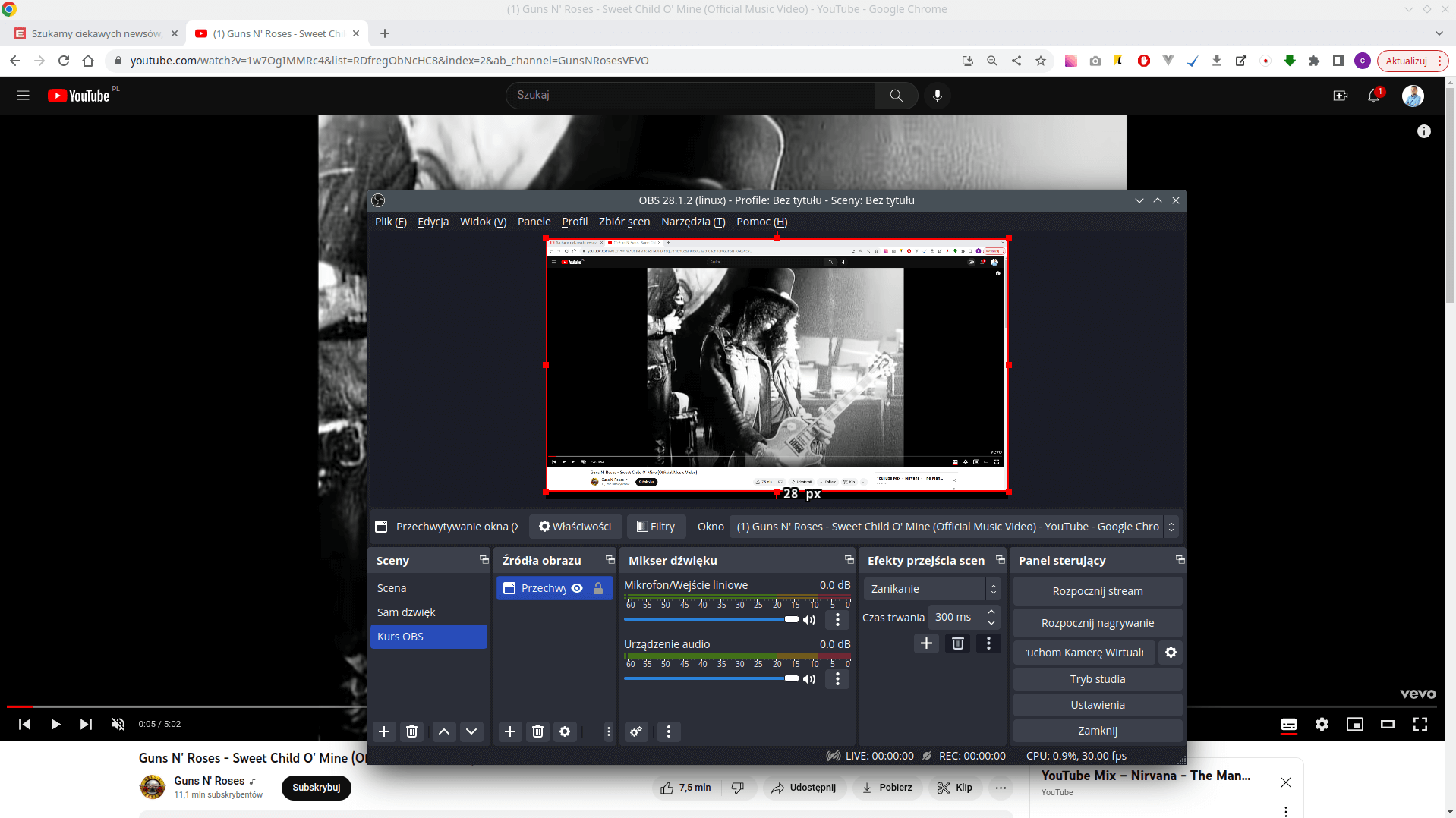
Task: Open the Narzędzia menu in OBS
Action: pos(693,222)
